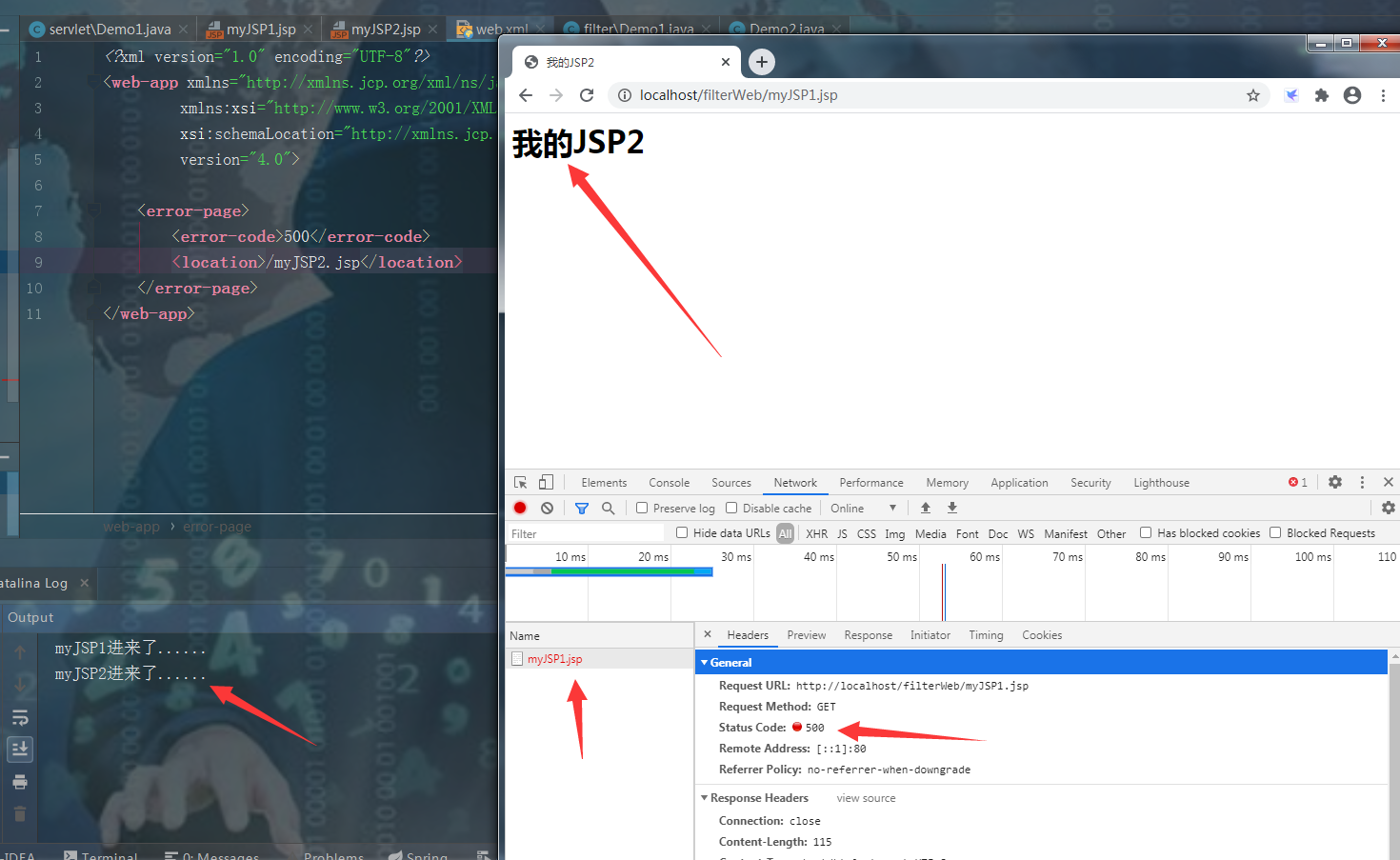Export the HAR file
This screenshot has width=1400, height=860.
(952, 508)
